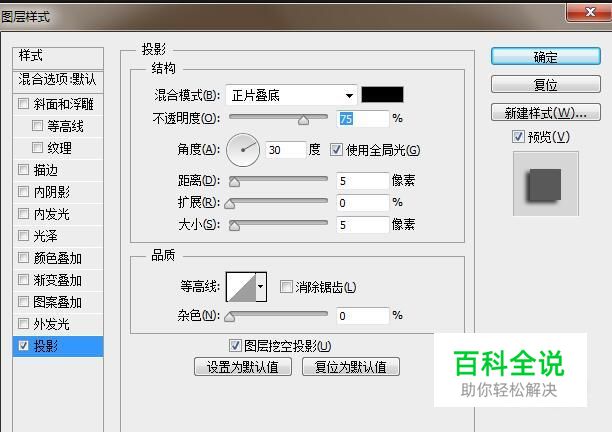Image resolution: width=612 pixels, height=432 pixels.
Task: Click the 确定 button
Action: (x=545, y=57)
